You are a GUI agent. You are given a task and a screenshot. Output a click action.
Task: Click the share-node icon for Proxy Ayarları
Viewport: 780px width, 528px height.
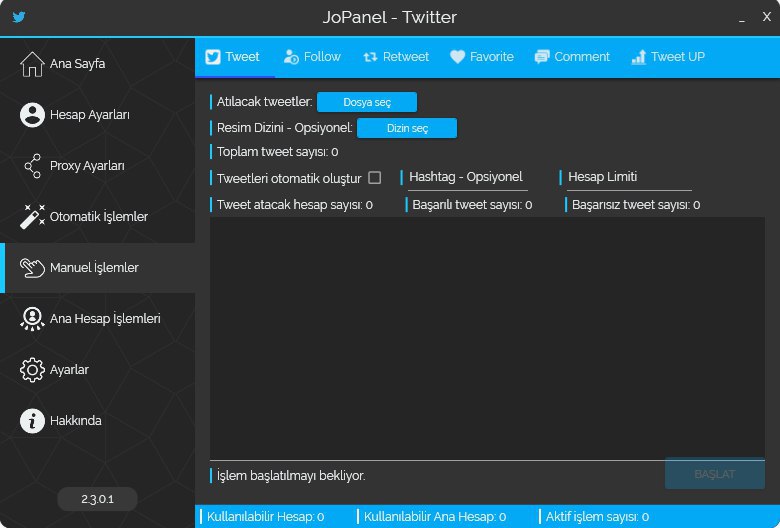(x=32, y=166)
